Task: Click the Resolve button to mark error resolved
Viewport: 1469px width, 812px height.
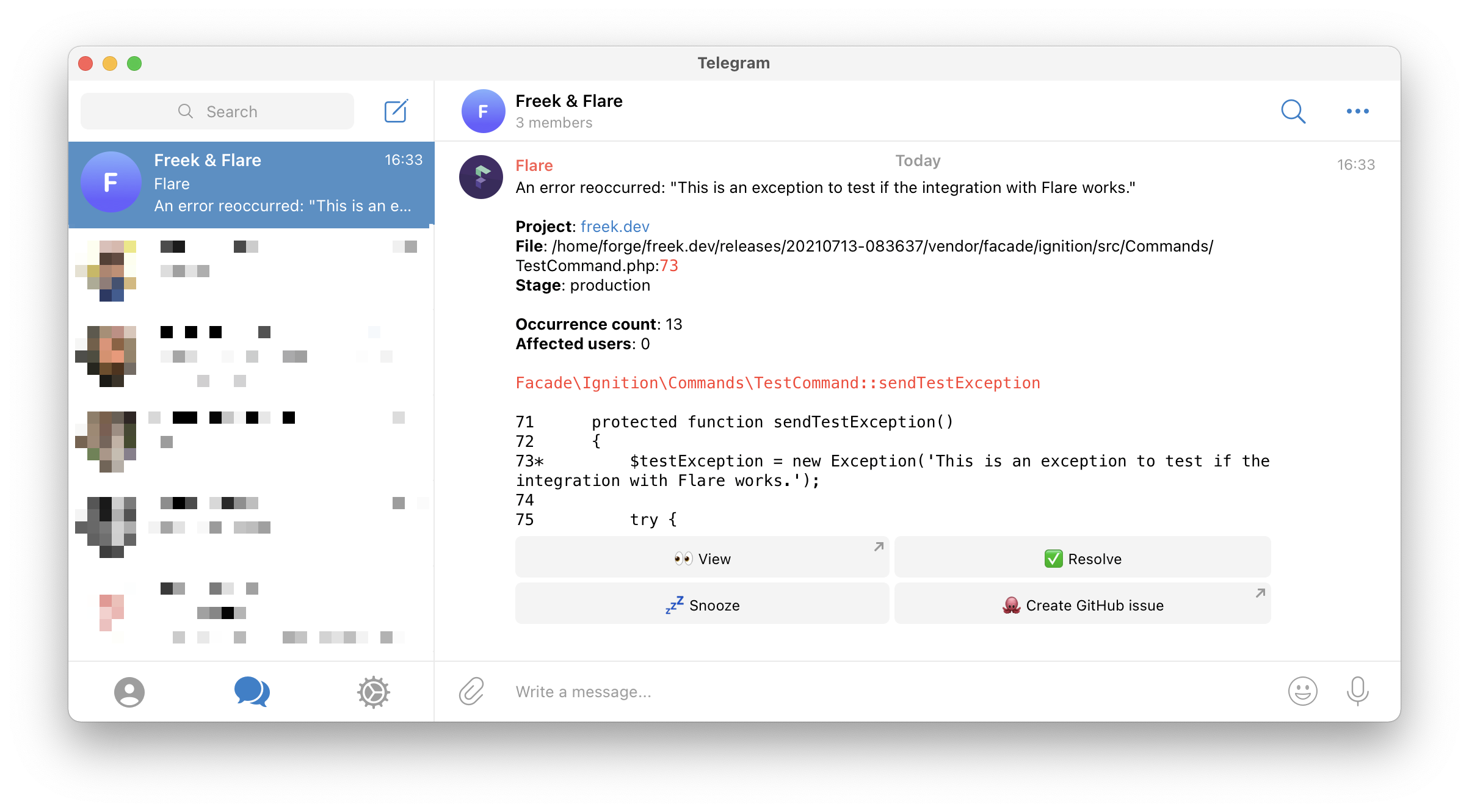Action: (x=1084, y=557)
